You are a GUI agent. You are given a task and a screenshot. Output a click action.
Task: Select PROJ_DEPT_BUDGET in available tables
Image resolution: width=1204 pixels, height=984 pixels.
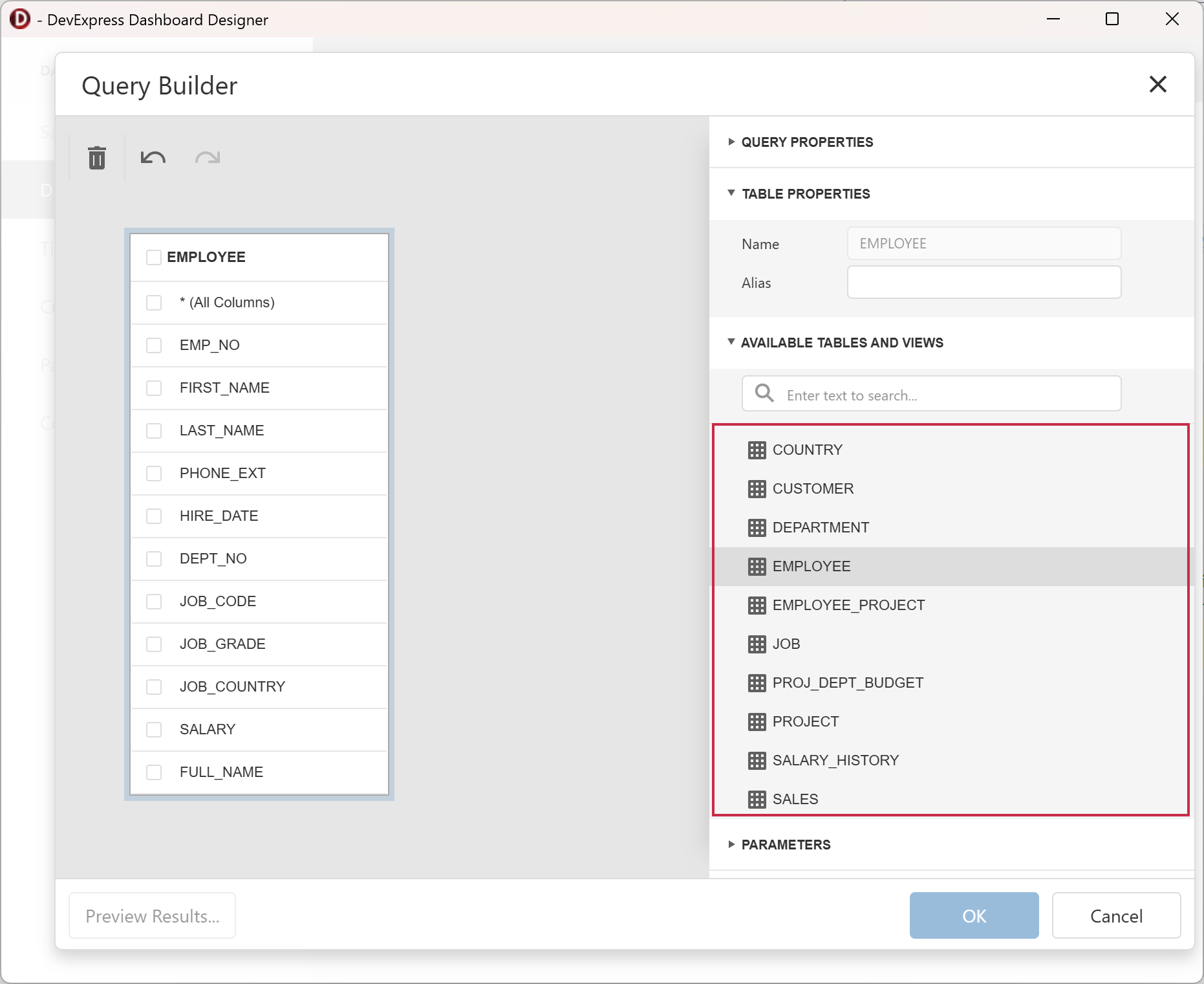click(951, 683)
